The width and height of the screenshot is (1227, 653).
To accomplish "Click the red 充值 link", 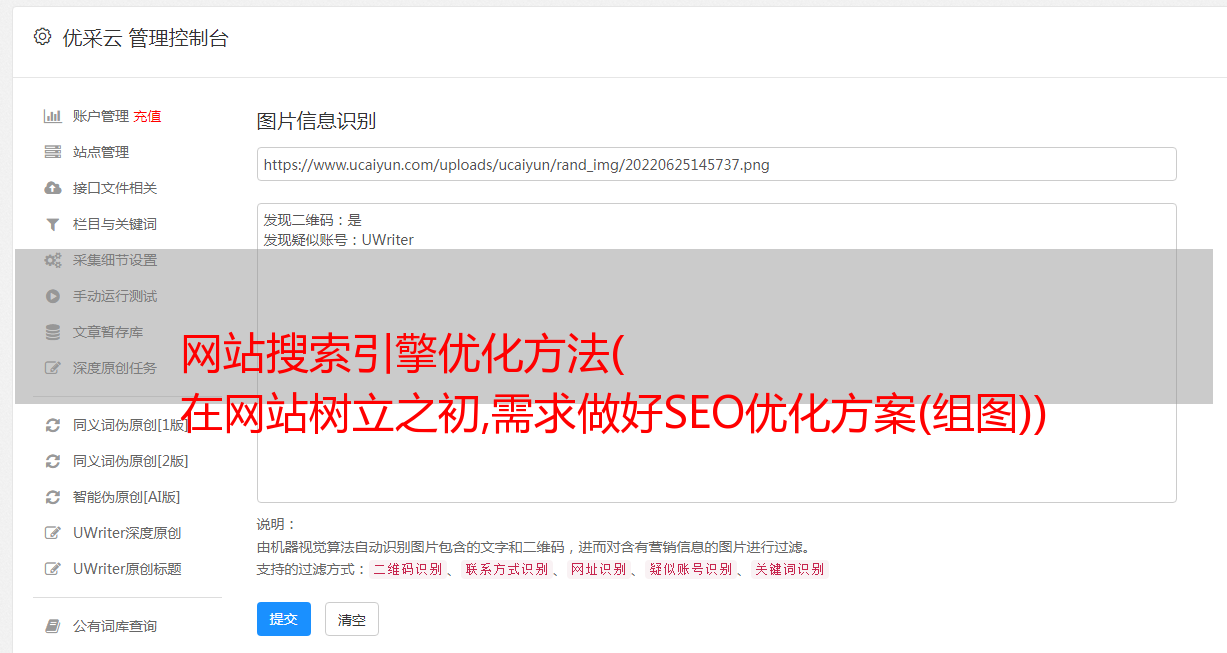I will [147, 116].
